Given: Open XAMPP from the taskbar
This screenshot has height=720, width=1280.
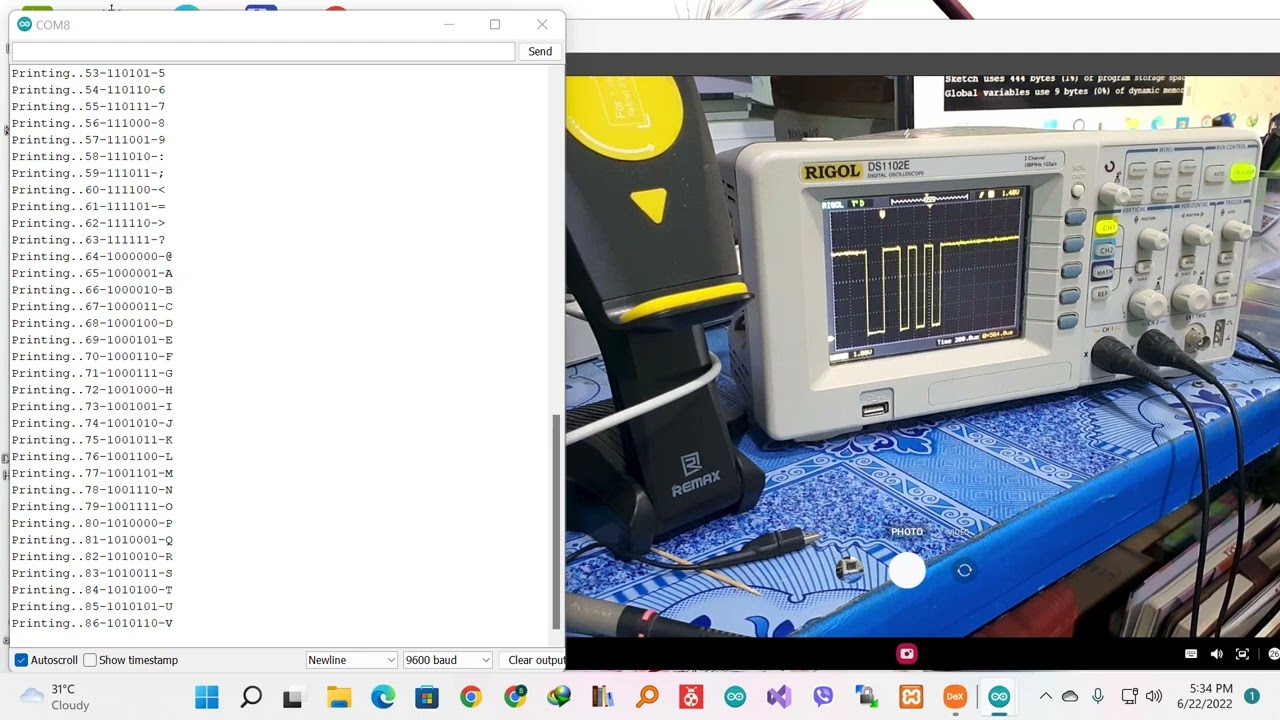Looking at the screenshot, I should [911, 697].
